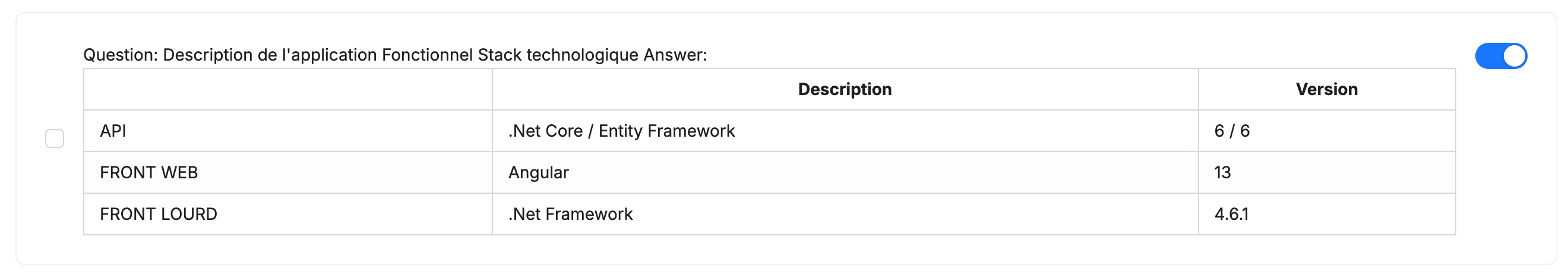Select the empty first column header cell

coord(288,90)
